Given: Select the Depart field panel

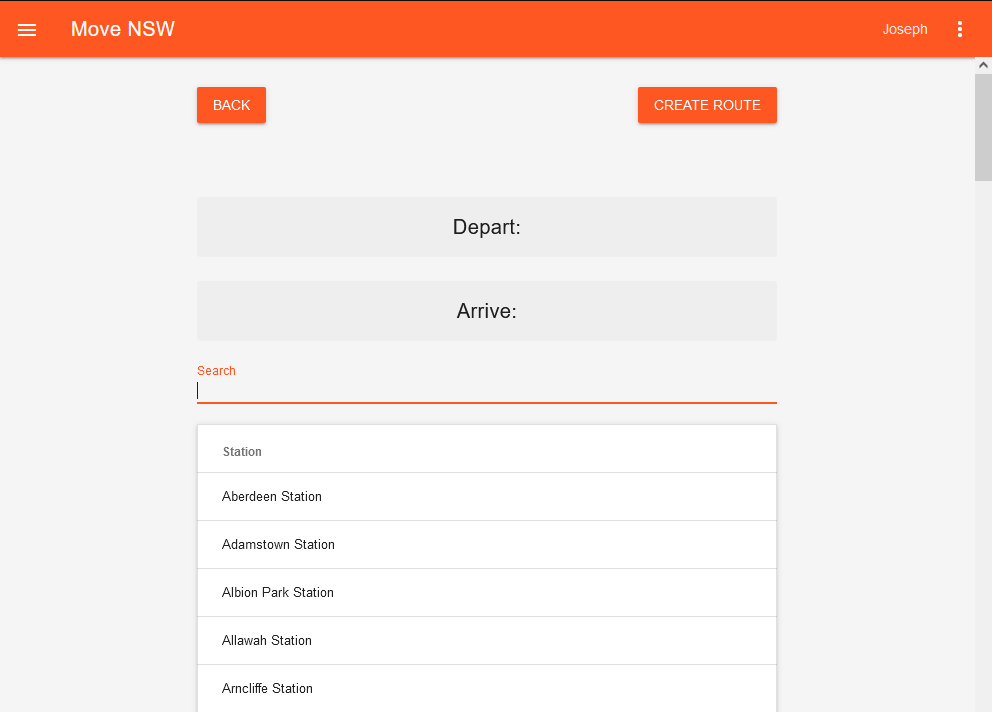Looking at the screenshot, I should pos(486,227).
